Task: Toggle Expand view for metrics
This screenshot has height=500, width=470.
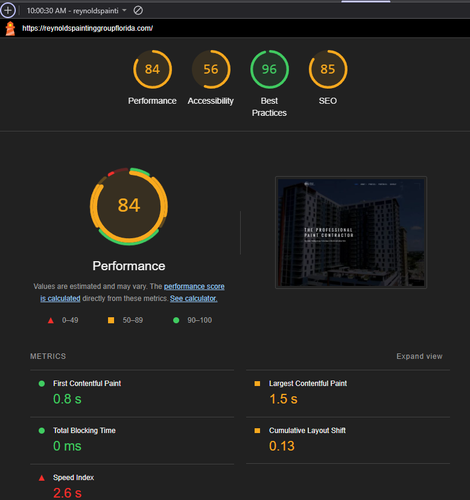Action: [419, 356]
